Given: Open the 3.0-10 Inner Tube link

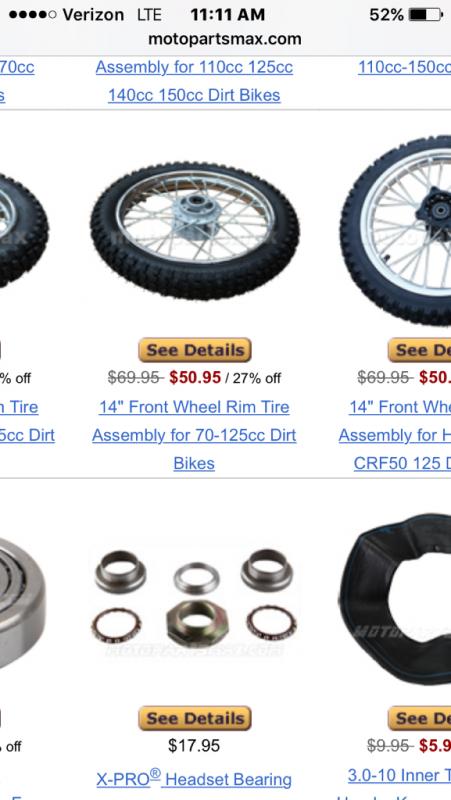Looking at the screenshot, I should pos(399,776).
